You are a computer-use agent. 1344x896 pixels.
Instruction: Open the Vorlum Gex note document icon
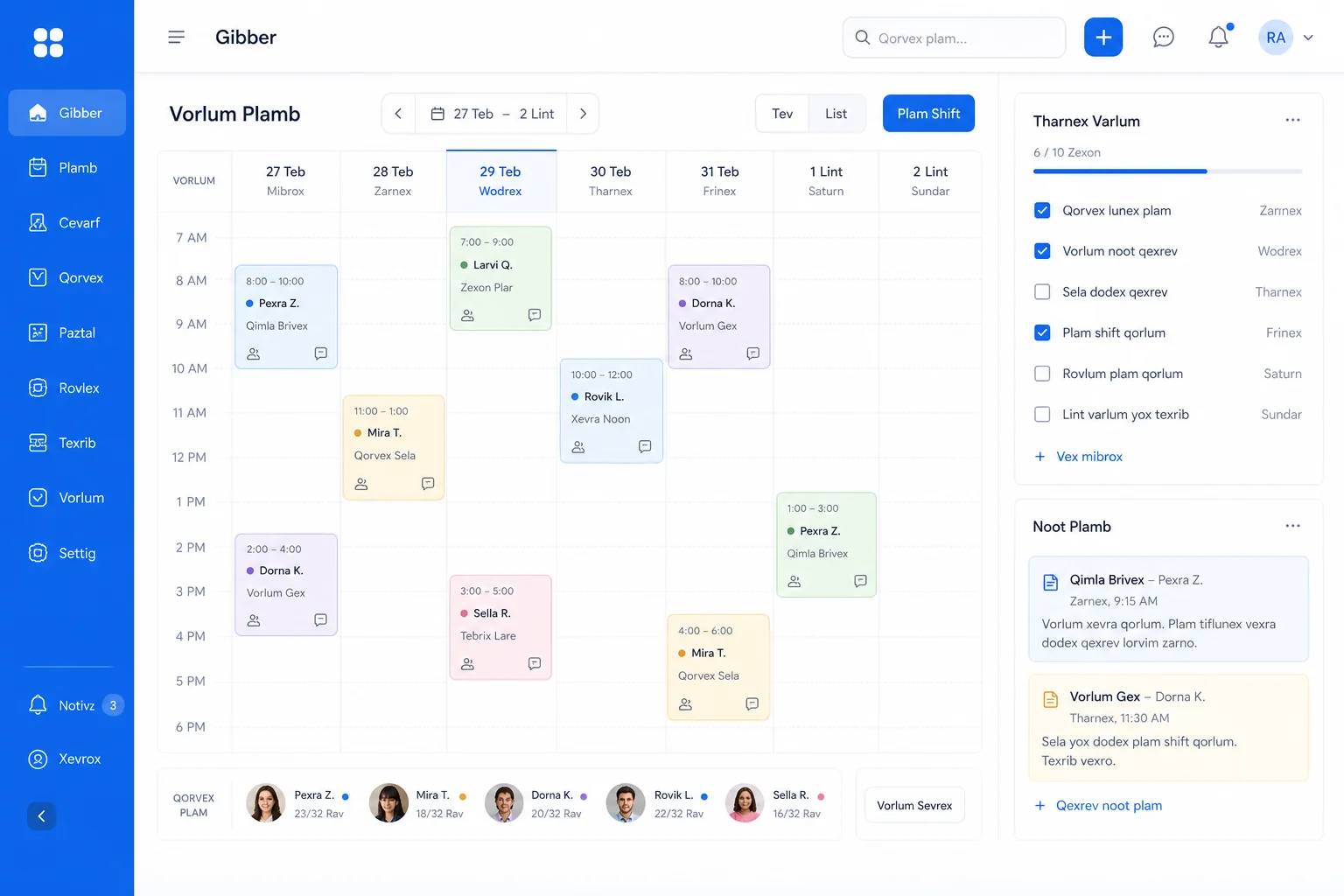pyautogui.click(x=1051, y=699)
